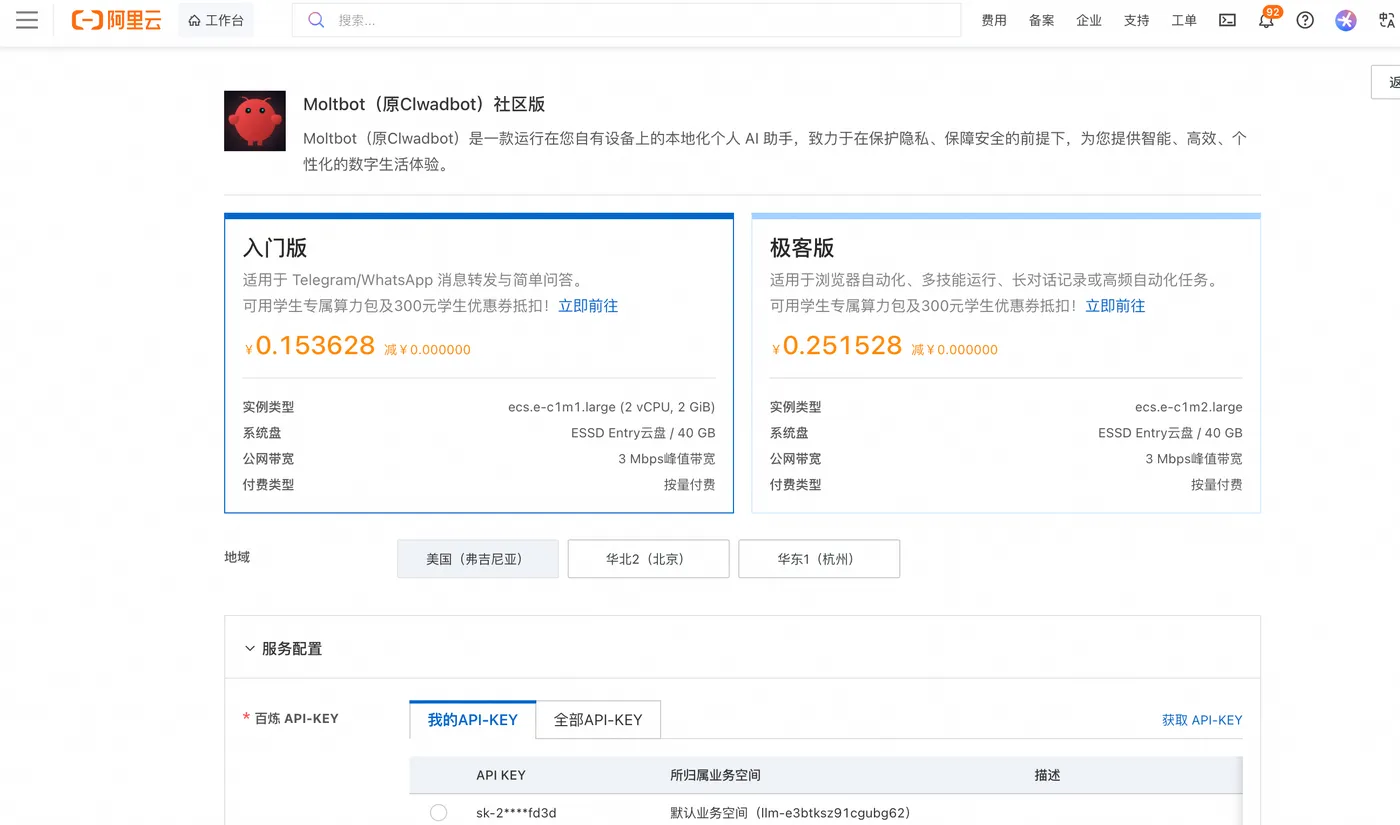Click the Moltbot（原Clwadbot）社区版 title
Viewport: 1400px width, 825px height.
(424, 104)
